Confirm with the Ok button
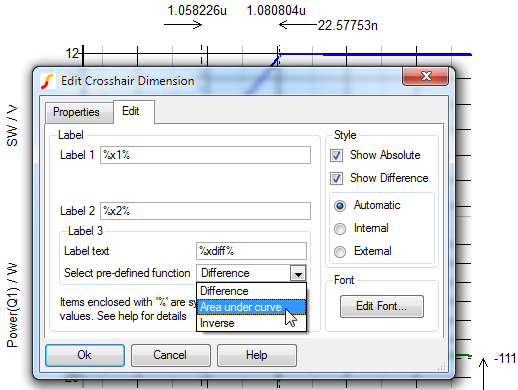 (x=85, y=355)
